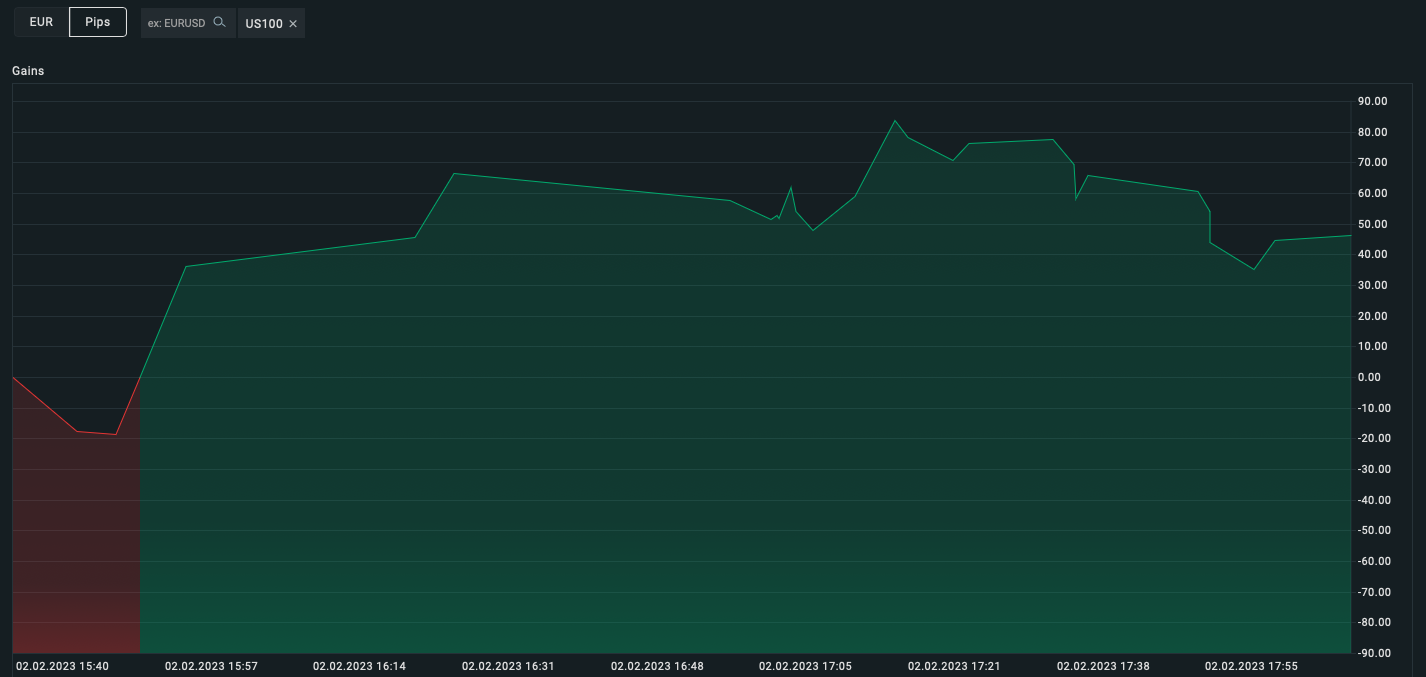1426x677 pixels.
Task: Click the 02.02.2023 16:14 time label
Action: pos(359,666)
